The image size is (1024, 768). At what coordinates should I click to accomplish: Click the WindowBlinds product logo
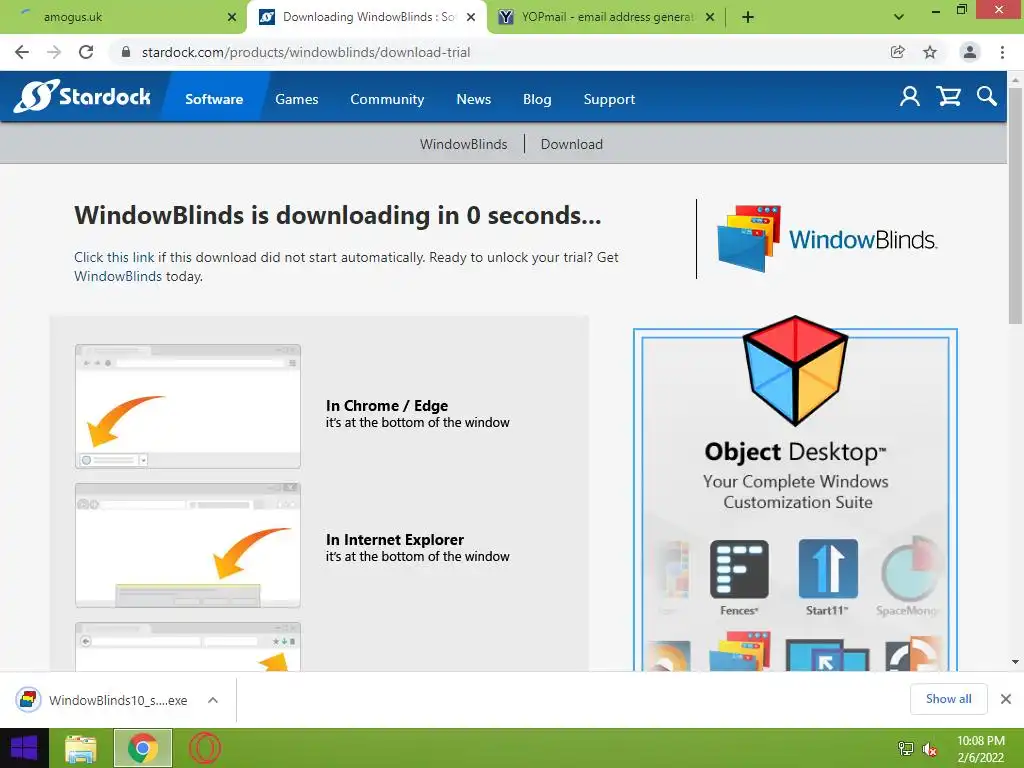coord(827,239)
